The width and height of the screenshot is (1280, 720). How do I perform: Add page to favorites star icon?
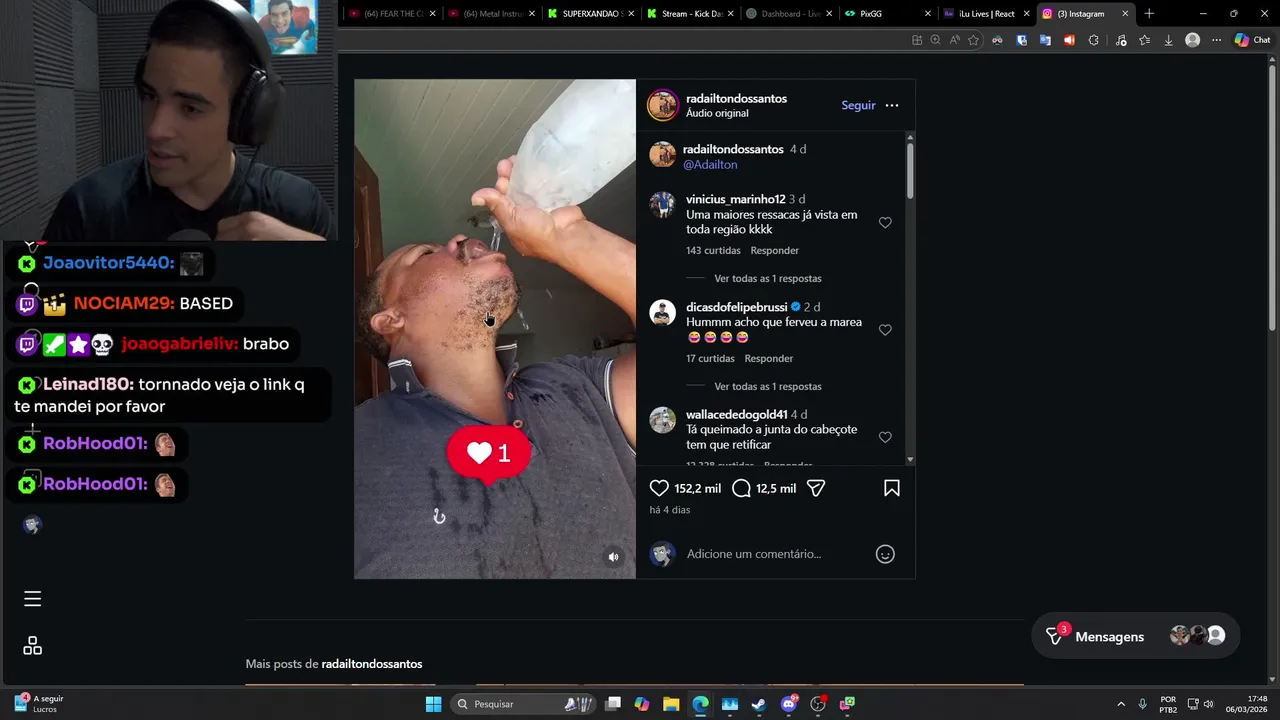(x=973, y=40)
